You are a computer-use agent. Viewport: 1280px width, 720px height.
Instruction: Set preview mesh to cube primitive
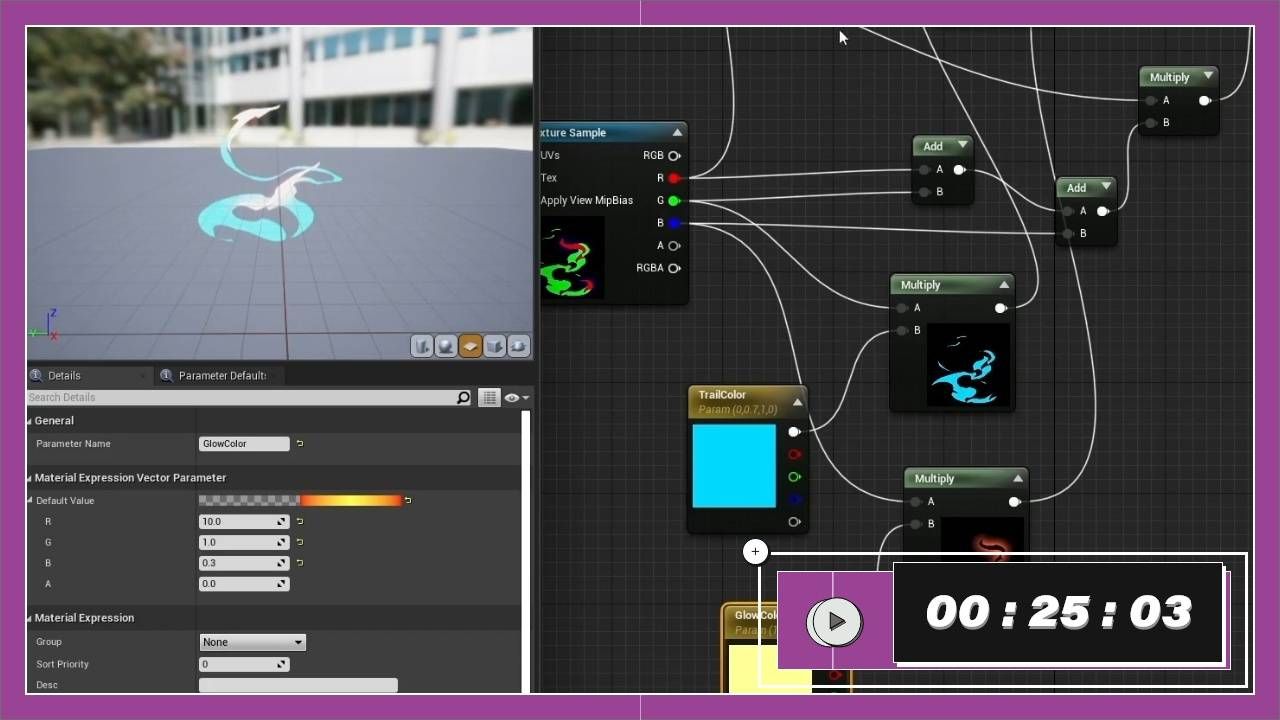click(494, 346)
